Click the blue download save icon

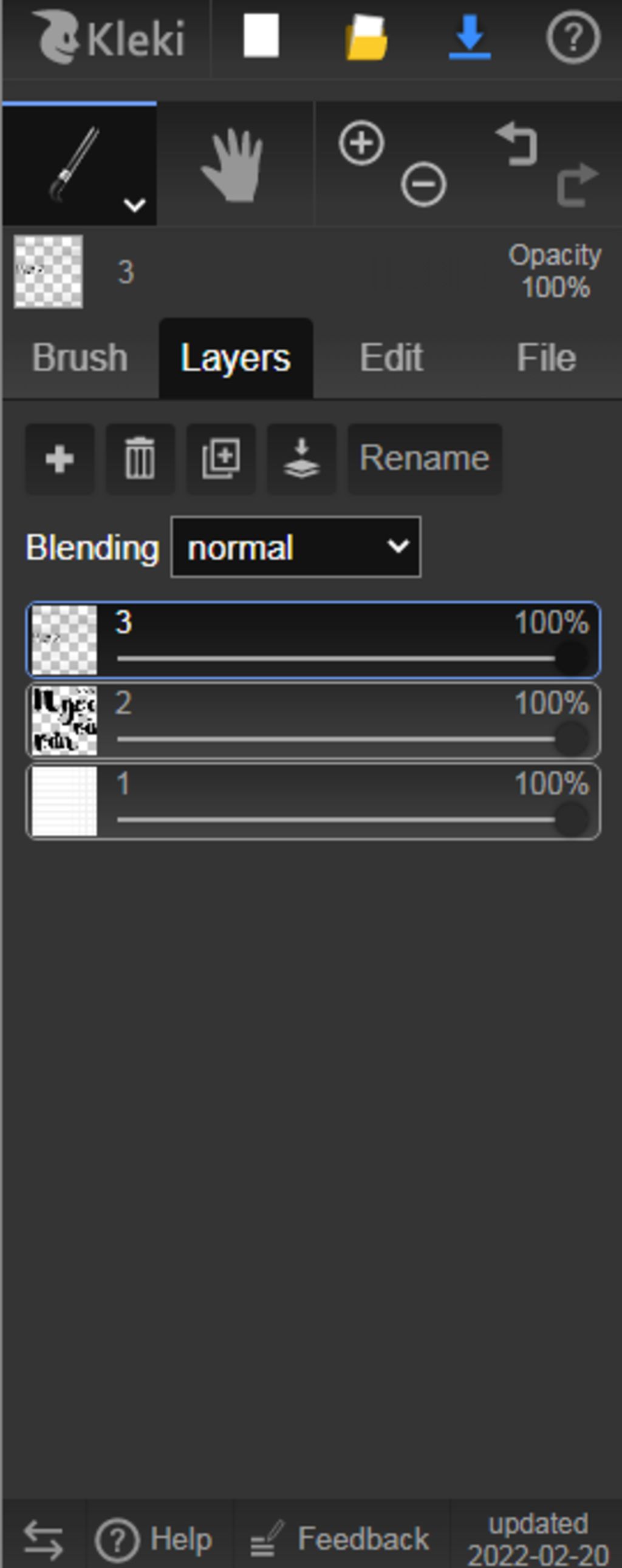pos(470,38)
